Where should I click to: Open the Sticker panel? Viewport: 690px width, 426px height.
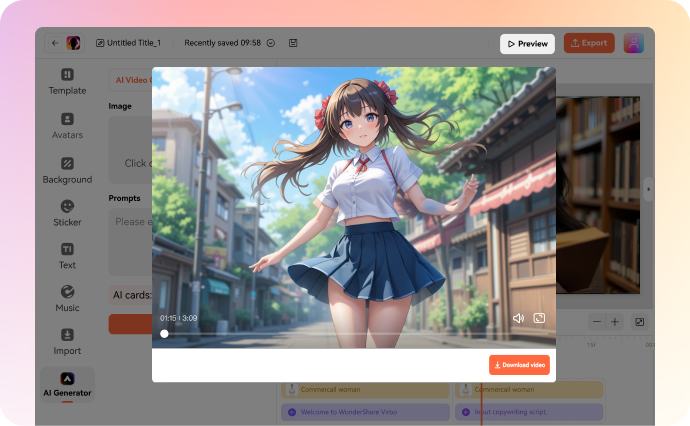(x=67, y=213)
